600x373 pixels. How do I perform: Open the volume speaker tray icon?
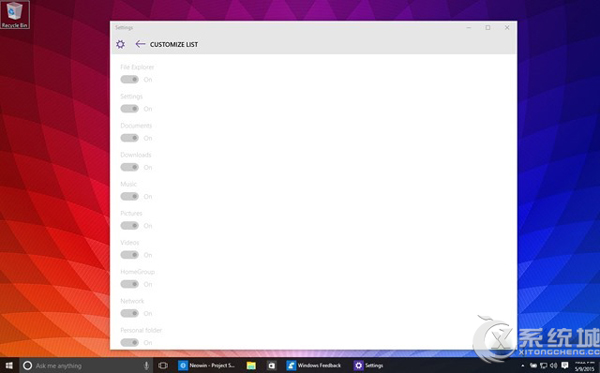tap(553, 366)
